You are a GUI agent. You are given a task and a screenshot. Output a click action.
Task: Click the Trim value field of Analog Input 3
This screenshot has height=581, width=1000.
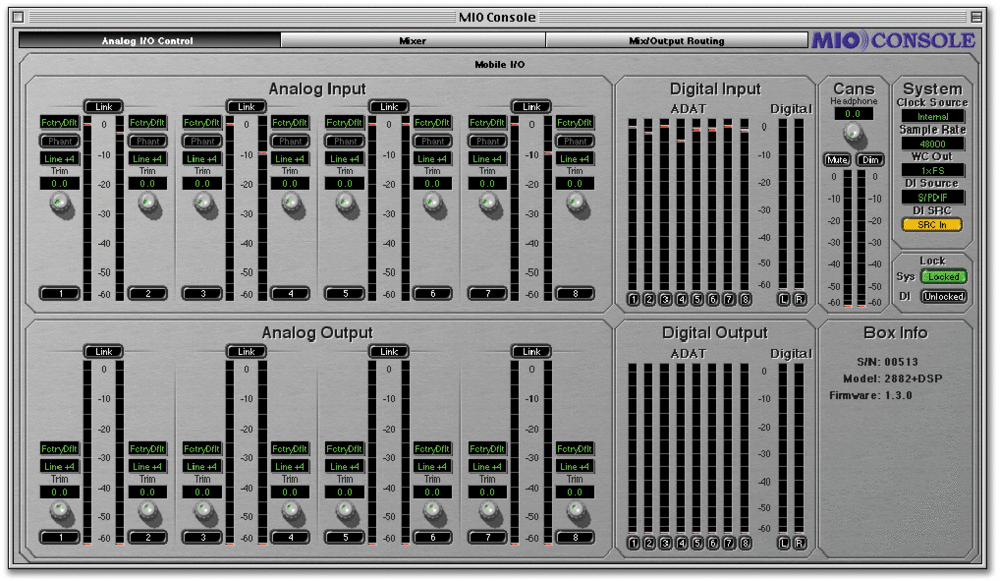click(202, 184)
